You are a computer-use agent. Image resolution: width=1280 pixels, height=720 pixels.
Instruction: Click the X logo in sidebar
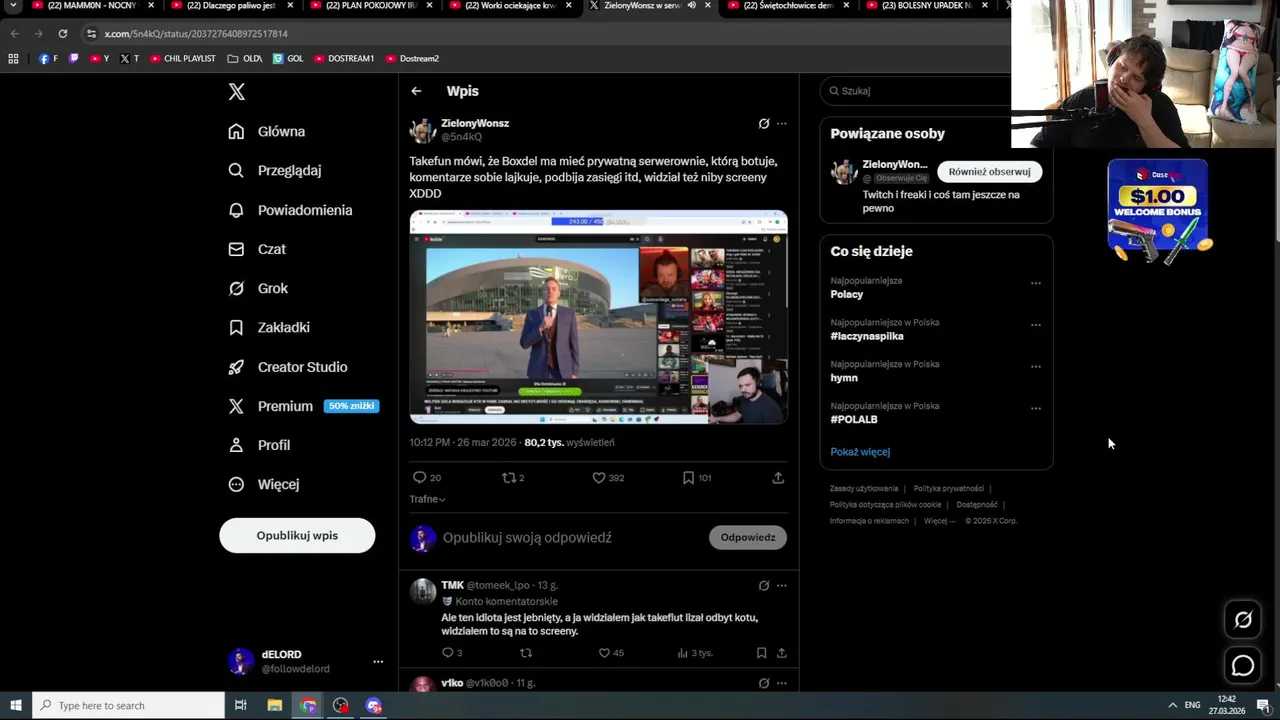click(236, 92)
